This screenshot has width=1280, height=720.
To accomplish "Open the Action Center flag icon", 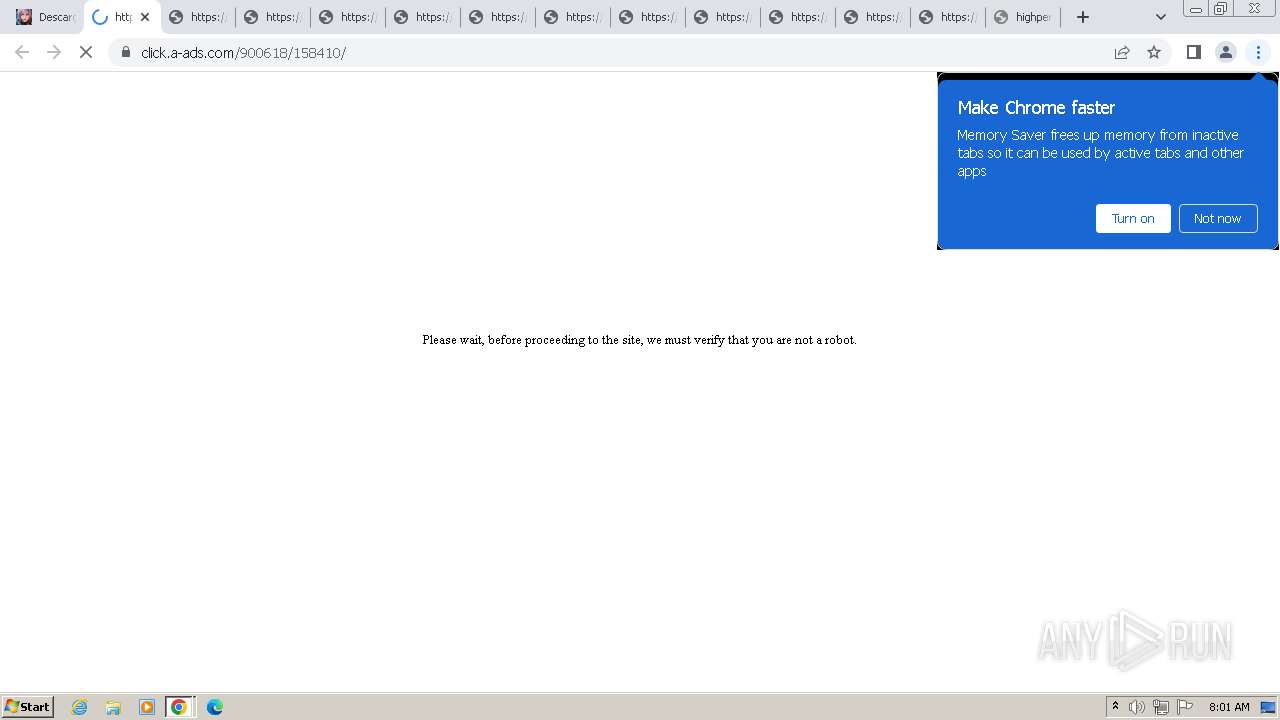I will point(1185,707).
